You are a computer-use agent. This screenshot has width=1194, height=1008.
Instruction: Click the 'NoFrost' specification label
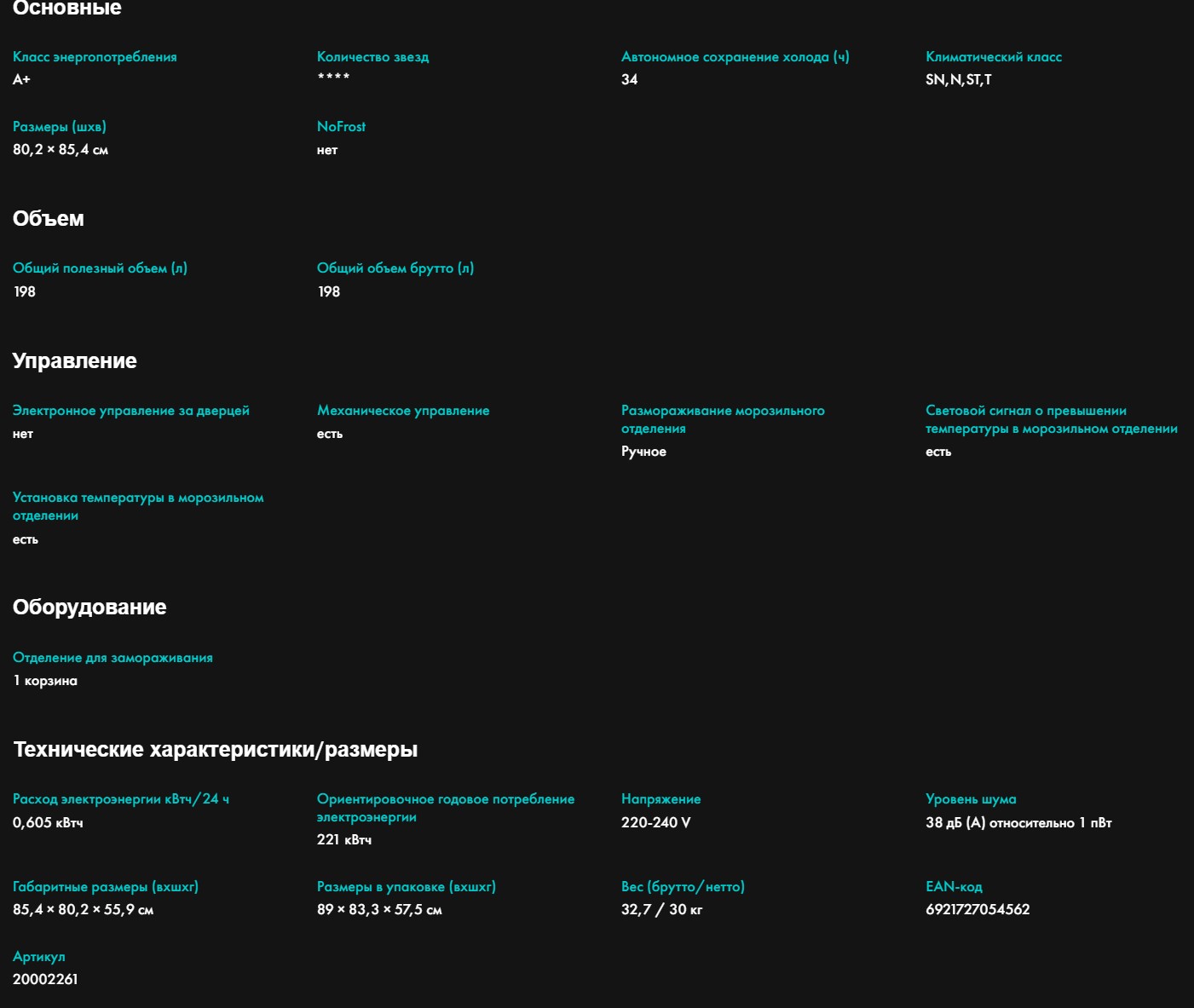pyautogui.click(x=341, y=127)
